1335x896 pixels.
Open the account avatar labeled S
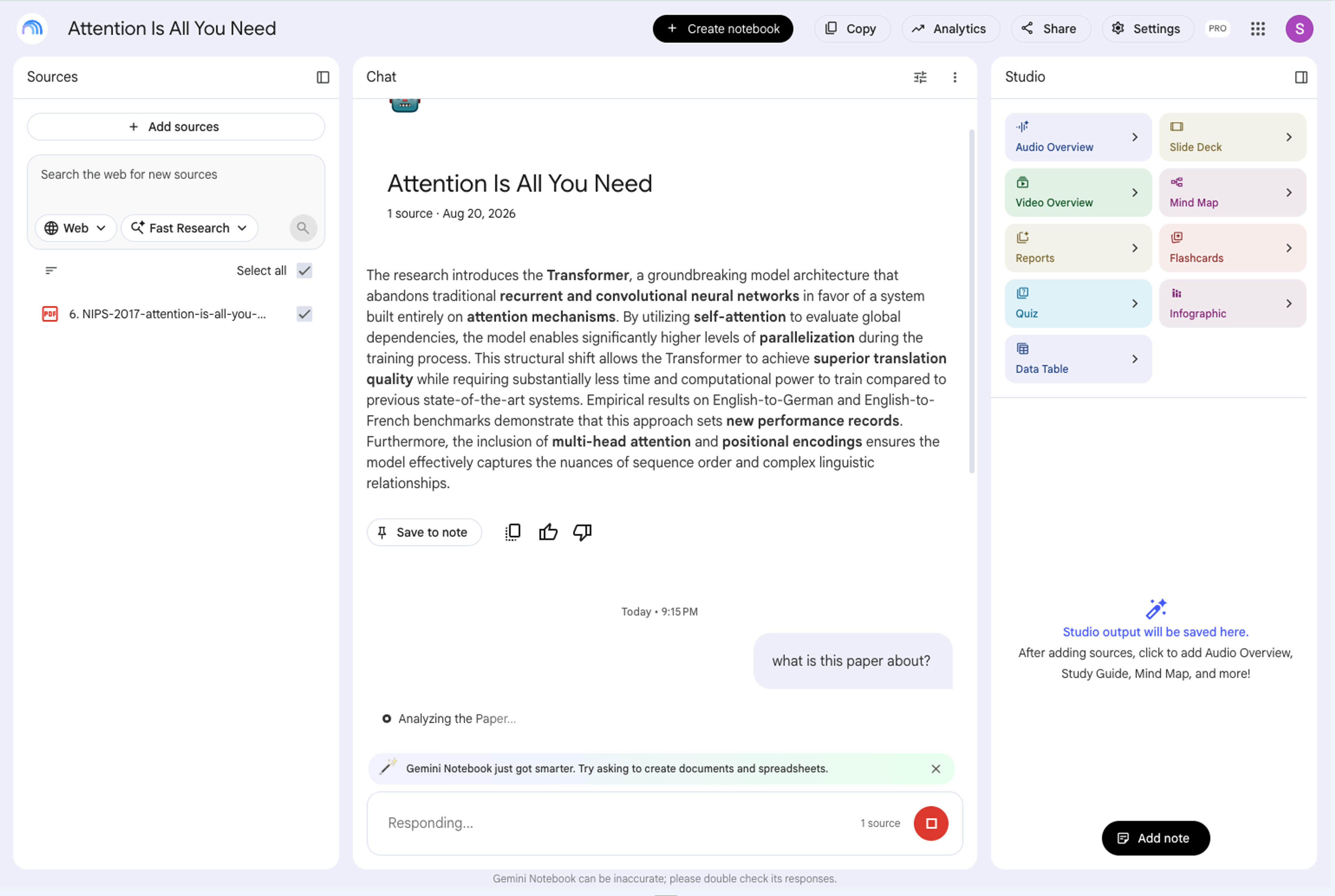[1299, 28]
